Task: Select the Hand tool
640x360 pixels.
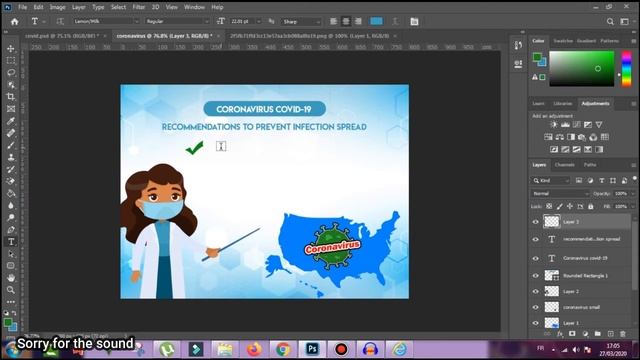Action: 11,278
